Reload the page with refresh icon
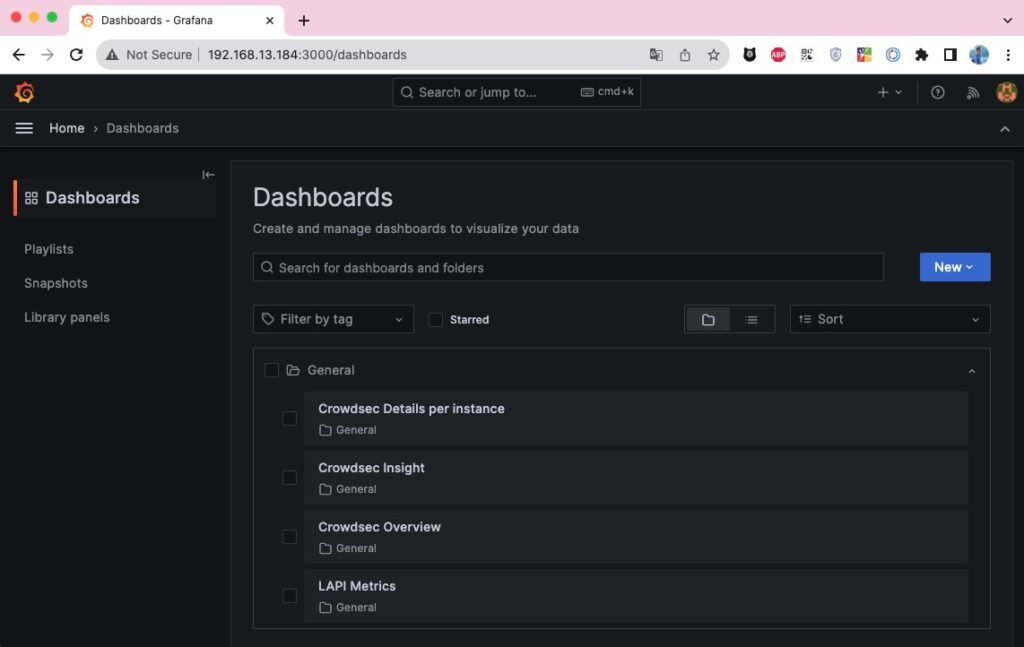The image size is (1024, 647). click(x=76, y=55)
